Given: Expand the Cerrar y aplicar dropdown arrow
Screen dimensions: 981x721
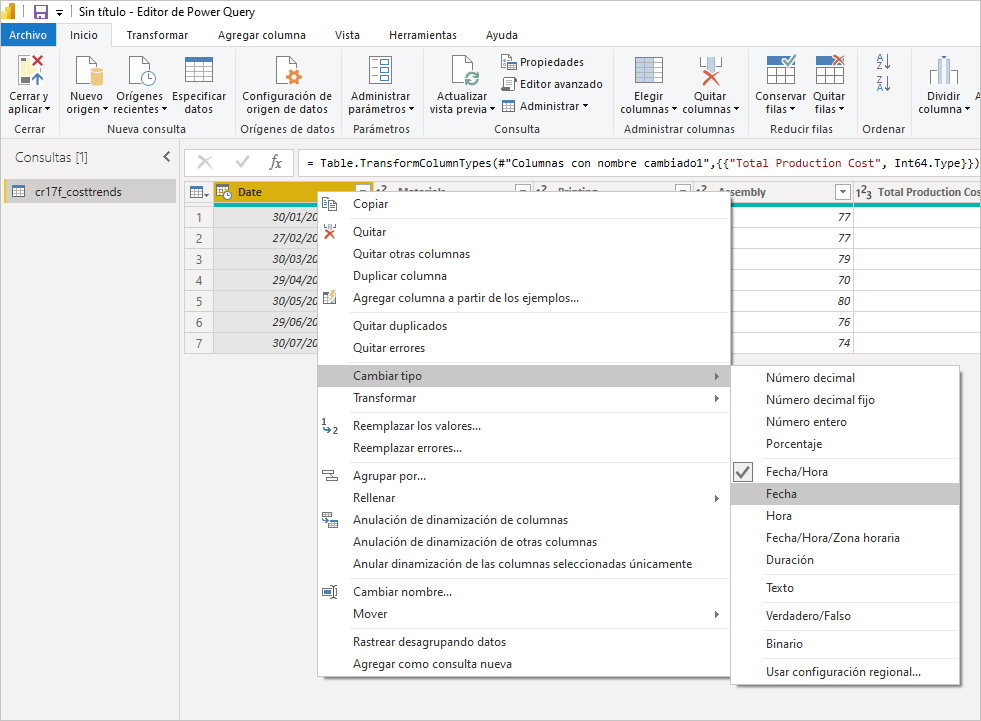Looking at the screenshot, I should point(47,109).
